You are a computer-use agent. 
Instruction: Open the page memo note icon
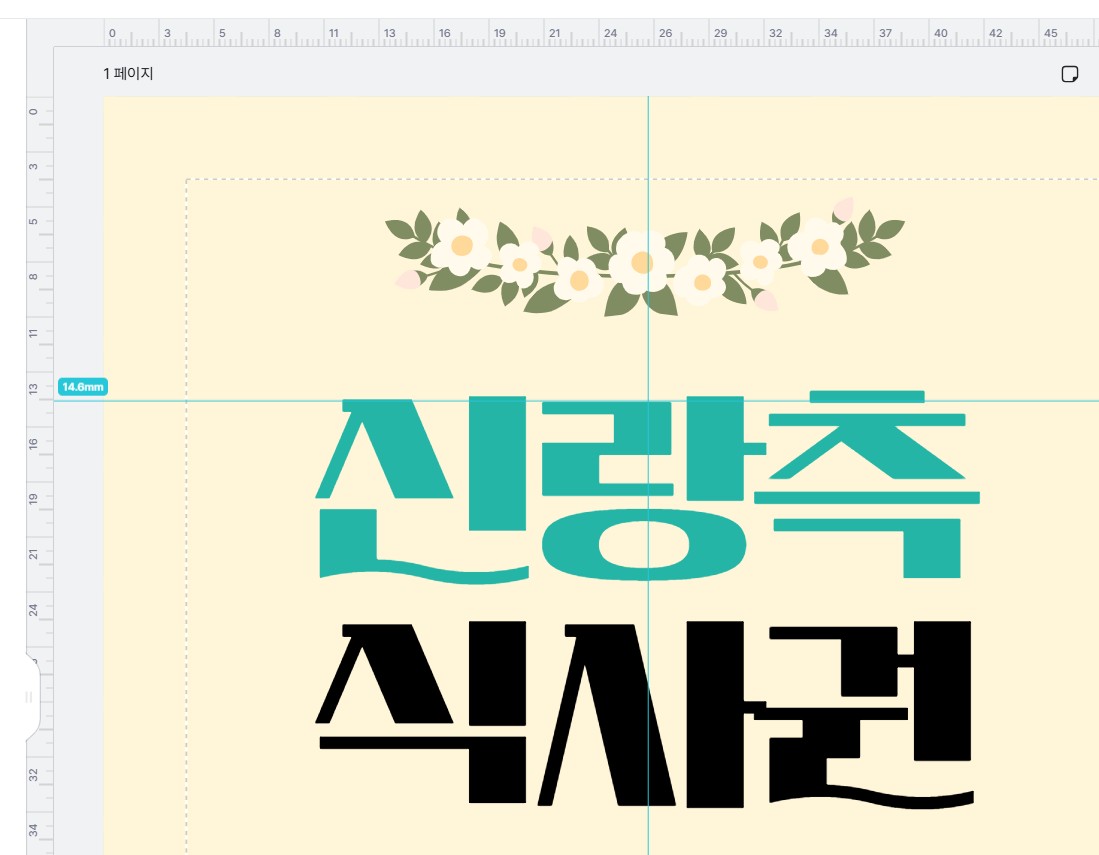[1070, 74]
